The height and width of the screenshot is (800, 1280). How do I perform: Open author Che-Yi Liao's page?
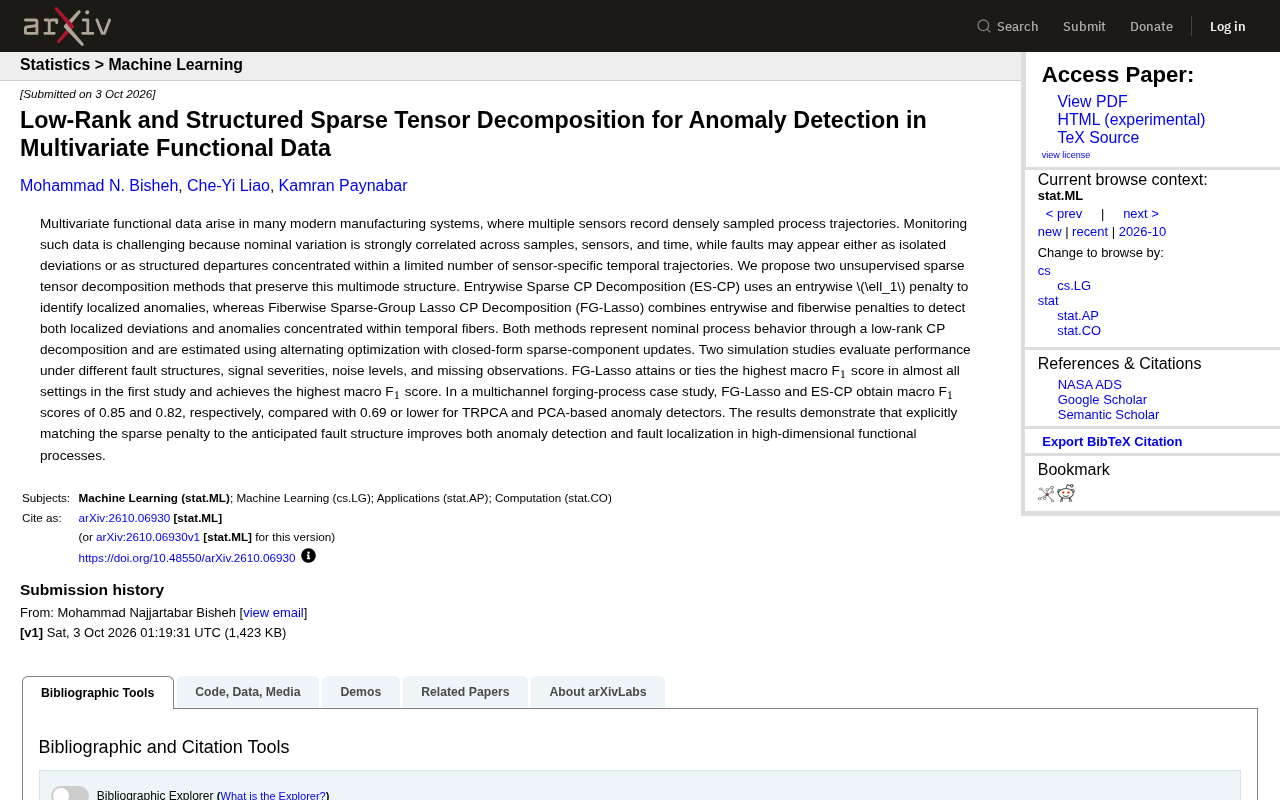tap(228, 186)
